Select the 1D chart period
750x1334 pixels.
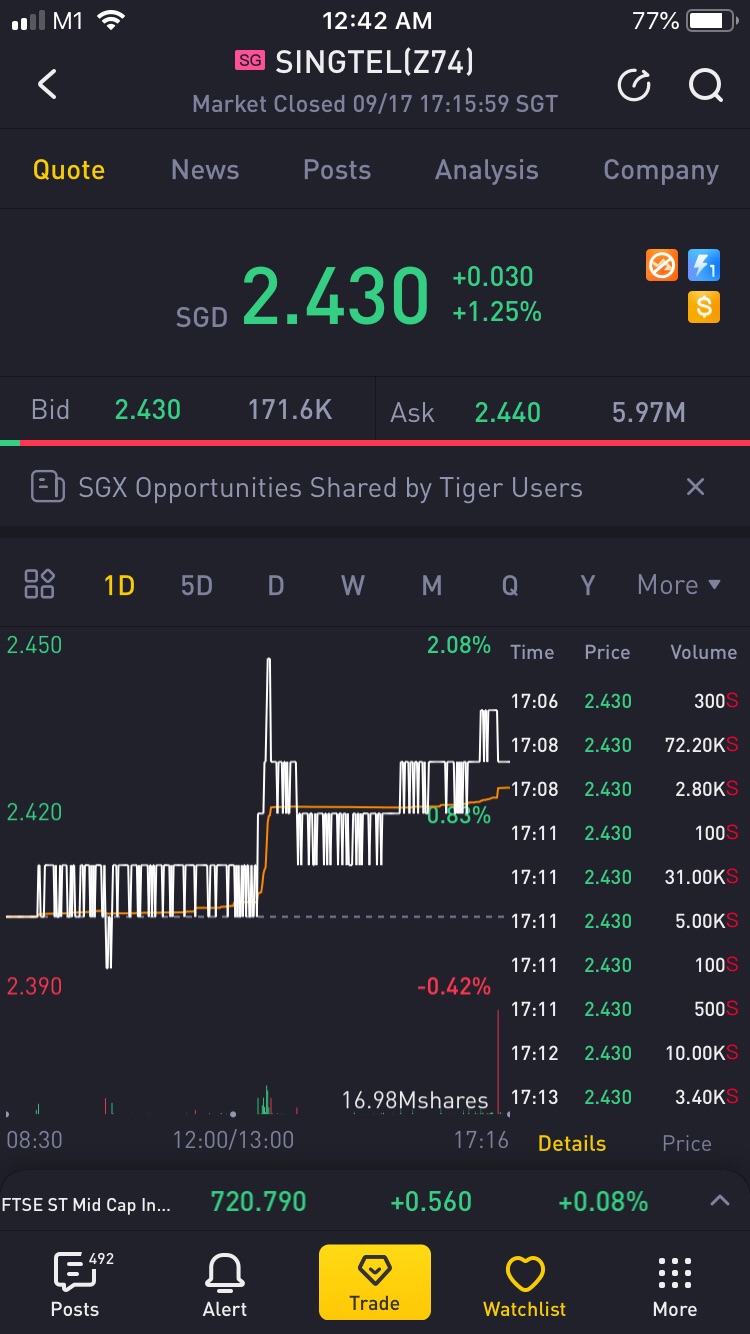[119, 584]
